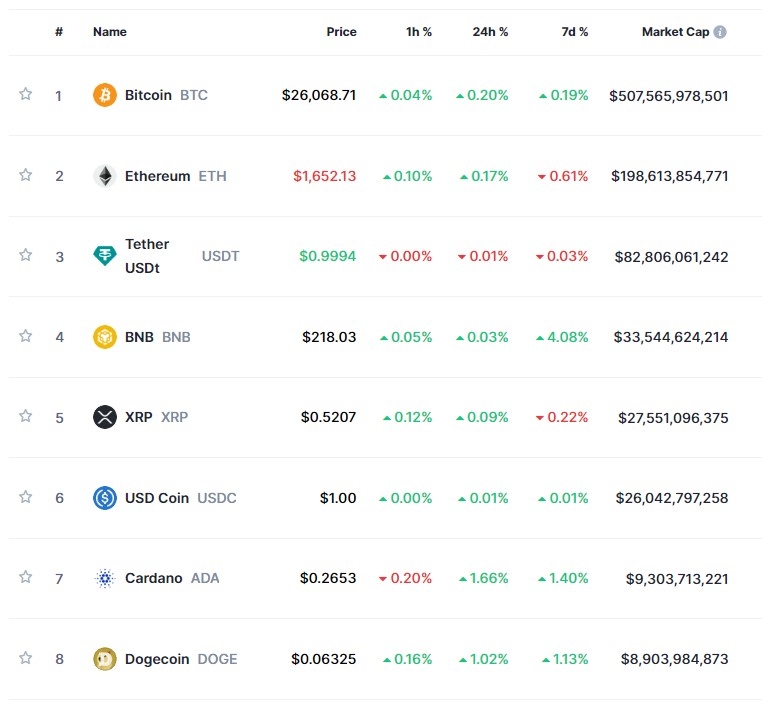The height and width of the screenshot is (703, 762).
Task: Click the Bitcoin market cap value
Action: pos(668,96)
